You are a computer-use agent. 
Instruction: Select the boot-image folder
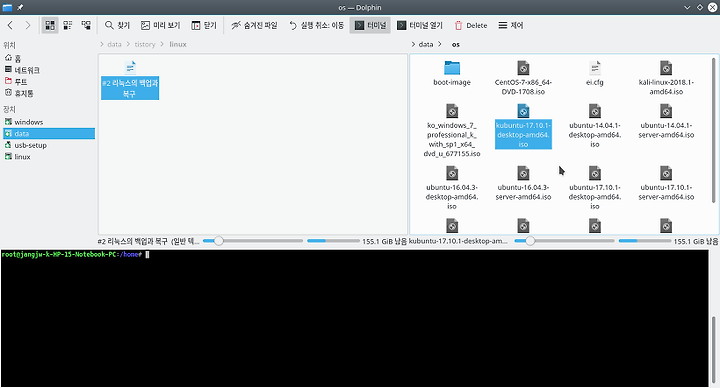click(452, 73)
